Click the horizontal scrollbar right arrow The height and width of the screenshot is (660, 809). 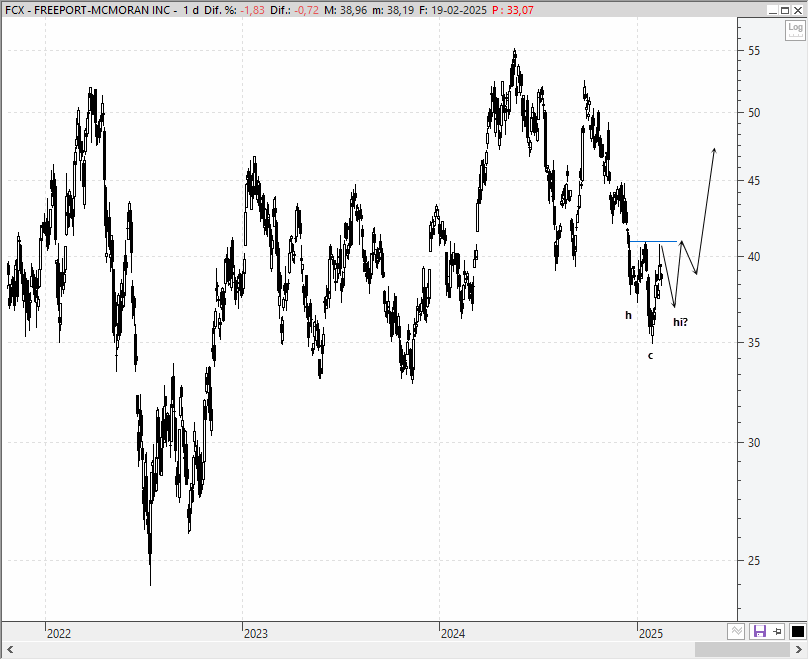point(799,649)
